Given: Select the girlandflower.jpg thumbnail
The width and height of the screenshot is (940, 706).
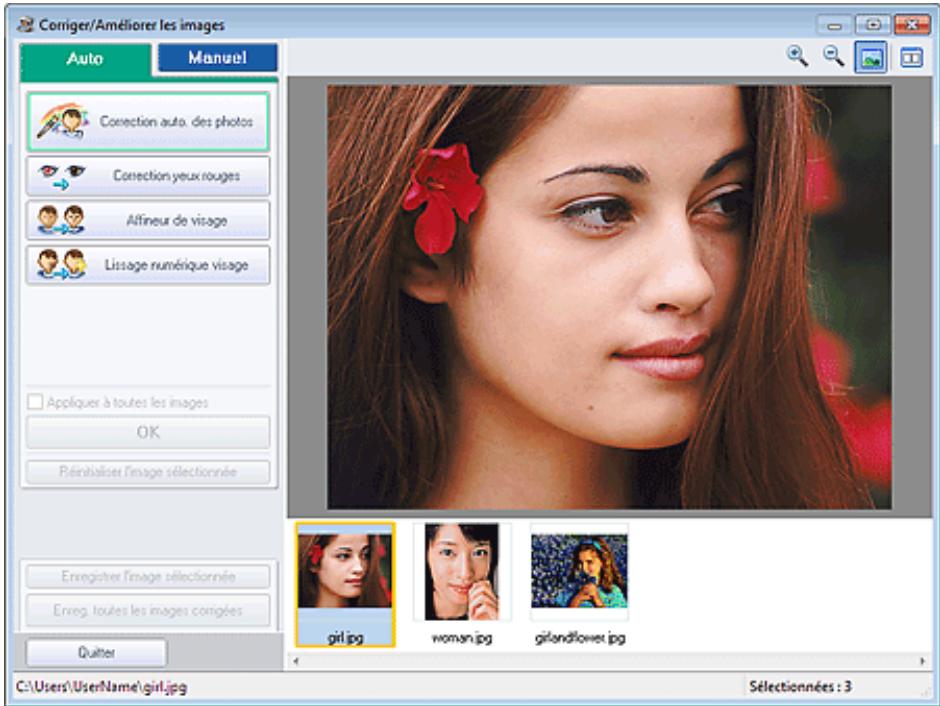Looking at the screenshot, I should tap(580, 584).
